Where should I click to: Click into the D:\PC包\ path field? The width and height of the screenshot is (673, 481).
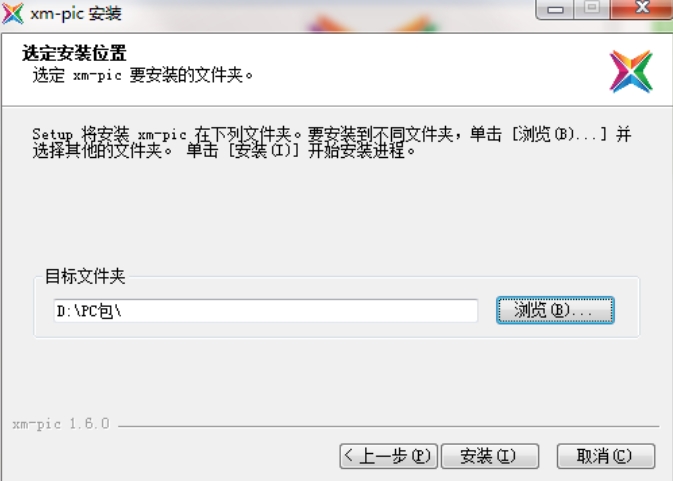[266, 311]
